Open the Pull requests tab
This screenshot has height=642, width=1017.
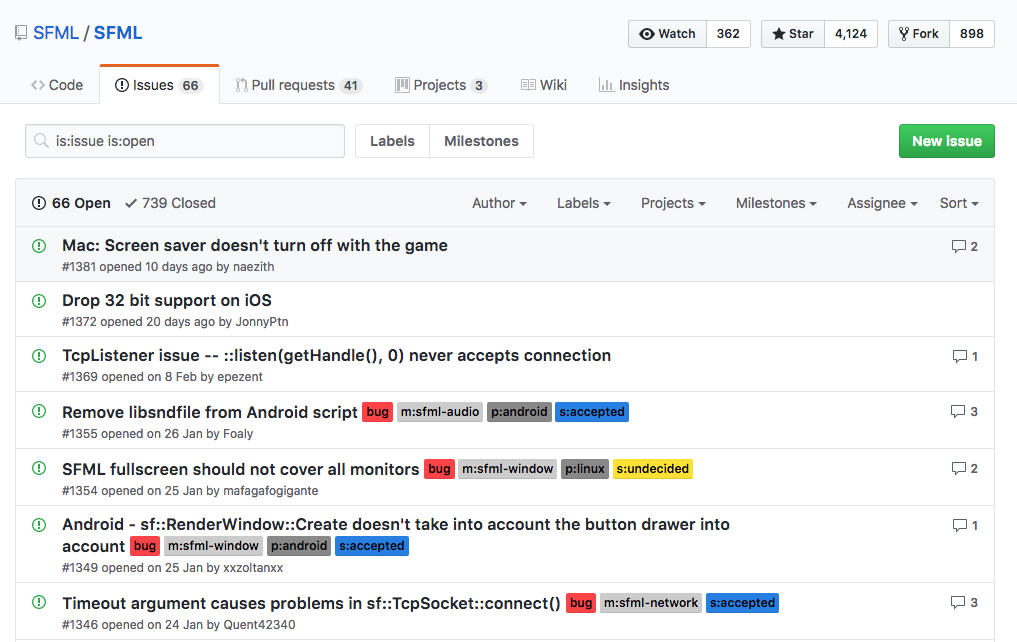[x=298, y=85]
